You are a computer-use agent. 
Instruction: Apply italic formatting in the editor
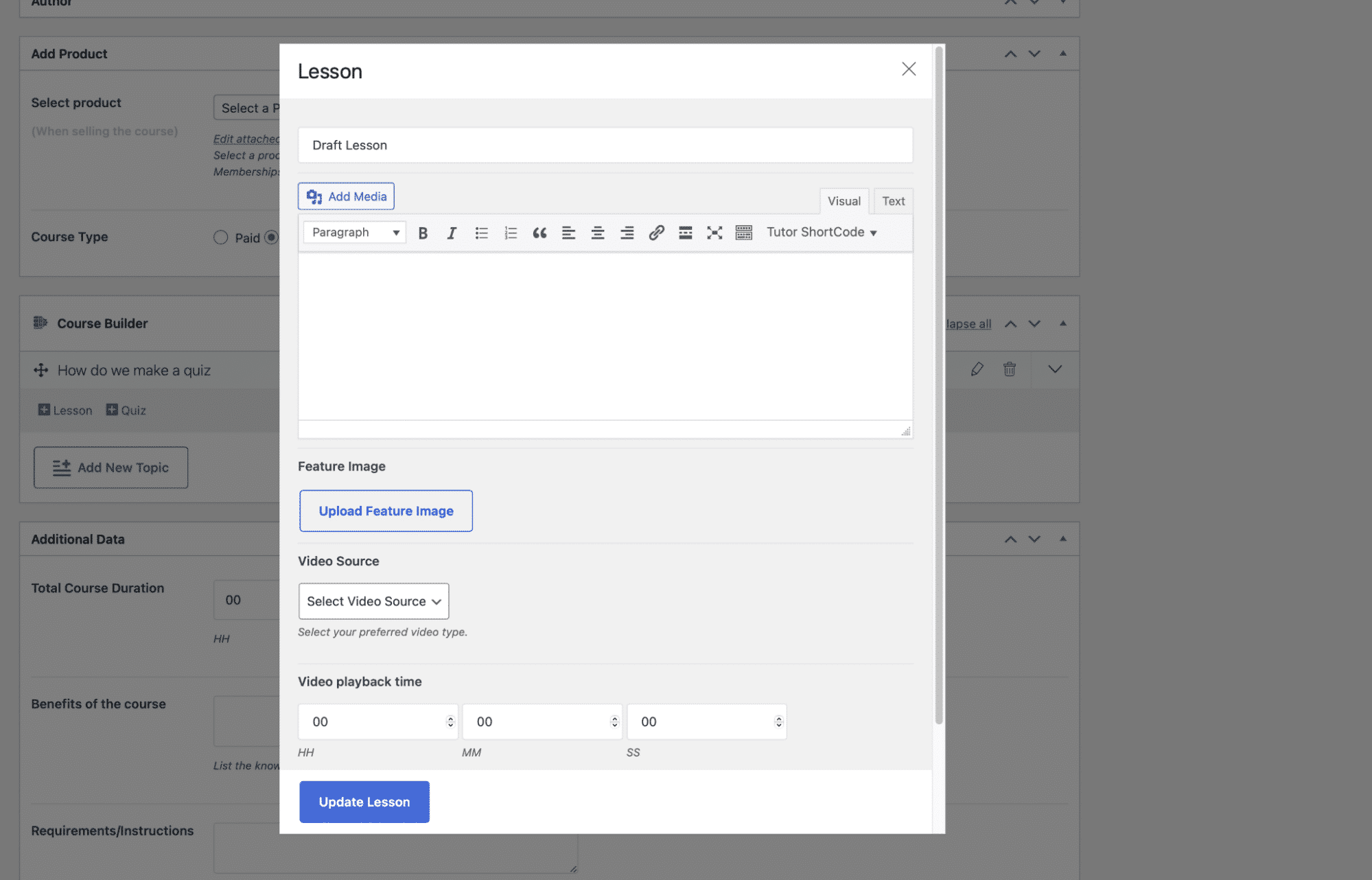(x=452, y=233)
